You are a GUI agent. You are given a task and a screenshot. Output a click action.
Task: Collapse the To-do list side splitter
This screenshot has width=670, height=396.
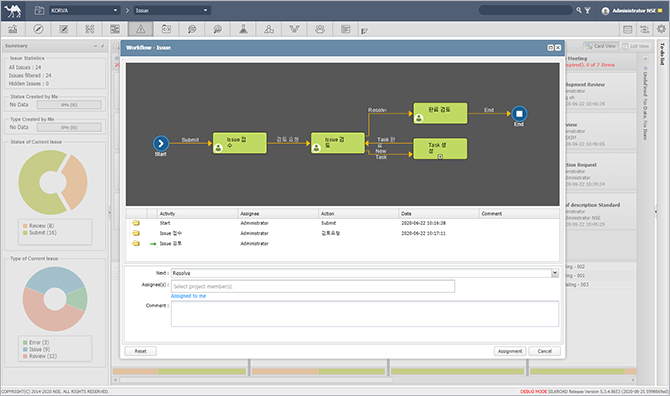point(655,211)
